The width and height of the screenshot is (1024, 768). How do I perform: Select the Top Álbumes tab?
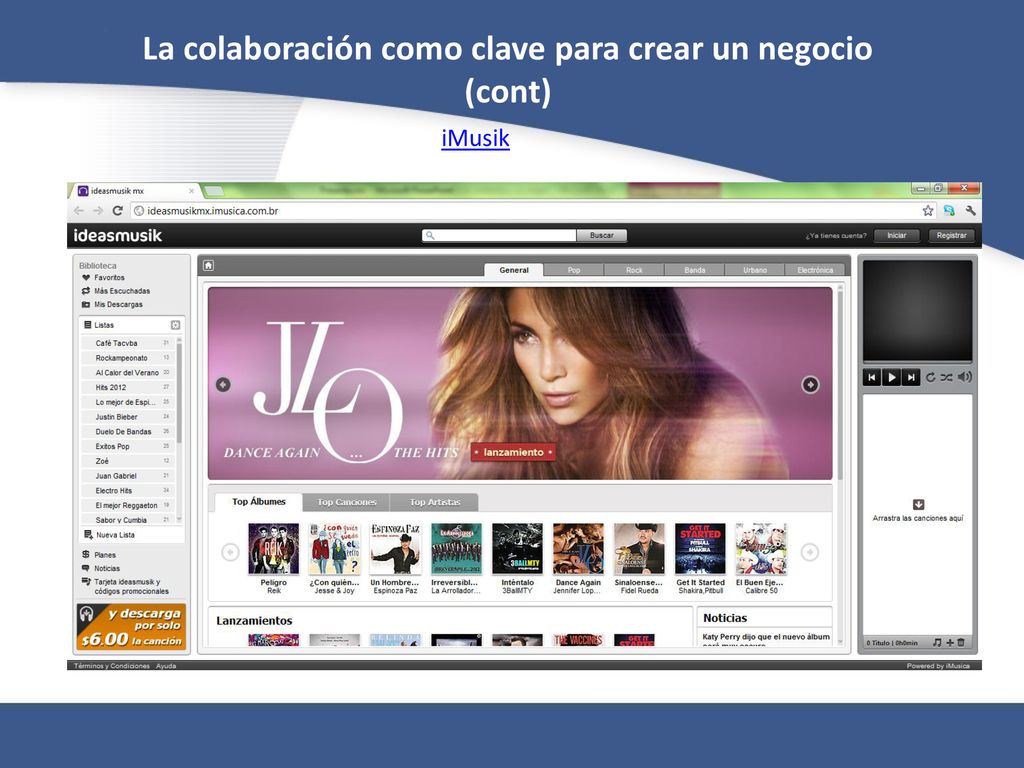[259, 502]
